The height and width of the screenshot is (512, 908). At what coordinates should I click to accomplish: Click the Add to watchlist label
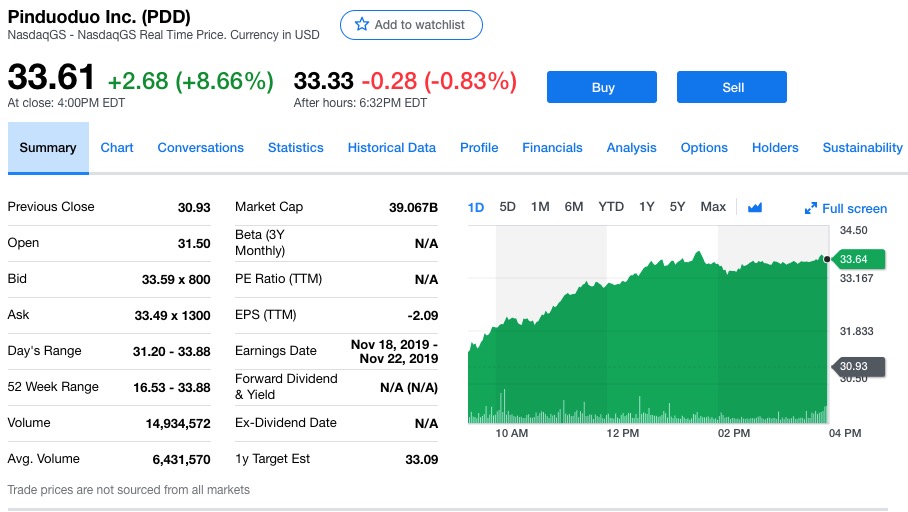point(419,25)
